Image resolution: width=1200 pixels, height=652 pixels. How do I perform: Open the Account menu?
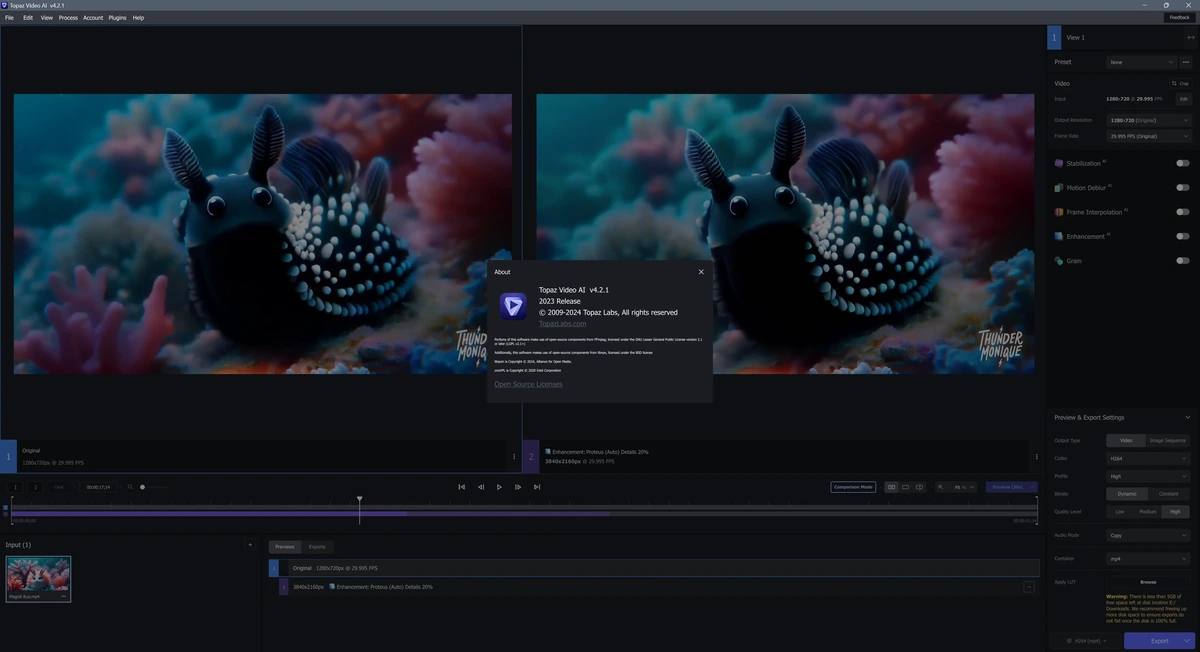tap(93, 18)
